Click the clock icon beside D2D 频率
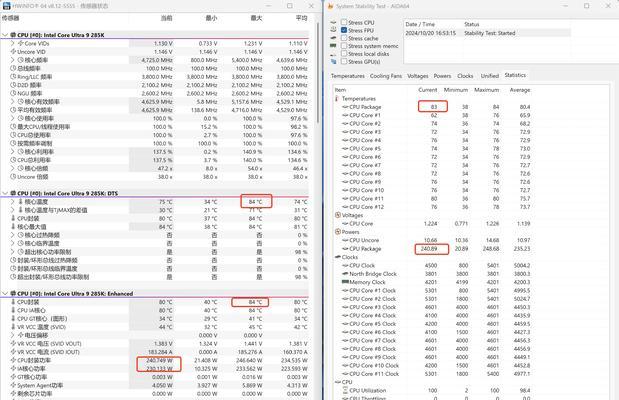 point(13,85)
